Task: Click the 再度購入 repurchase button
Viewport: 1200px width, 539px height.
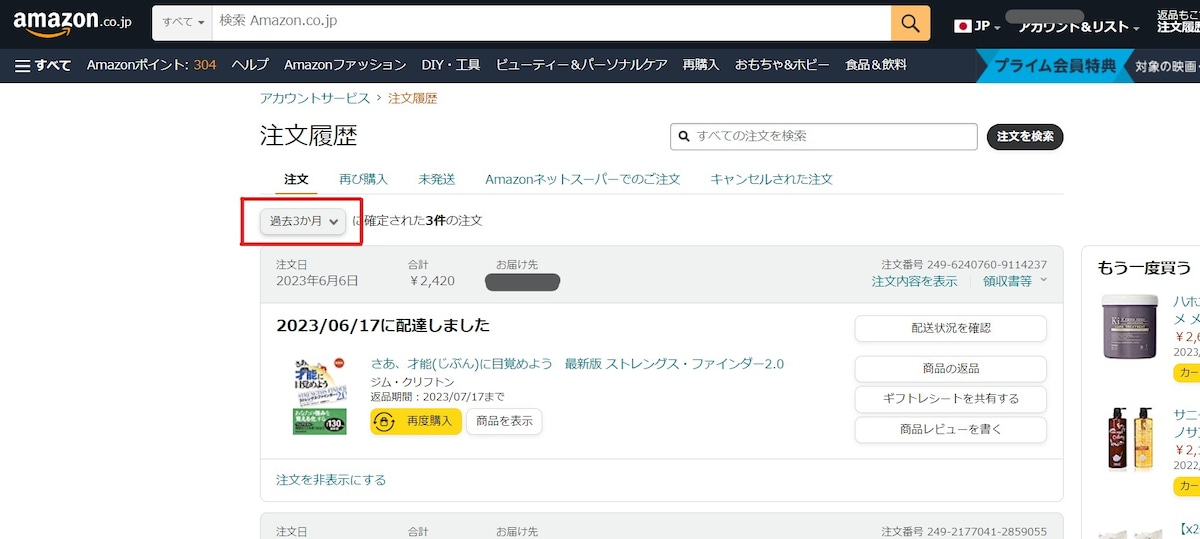Action: [x=415, y=421]
